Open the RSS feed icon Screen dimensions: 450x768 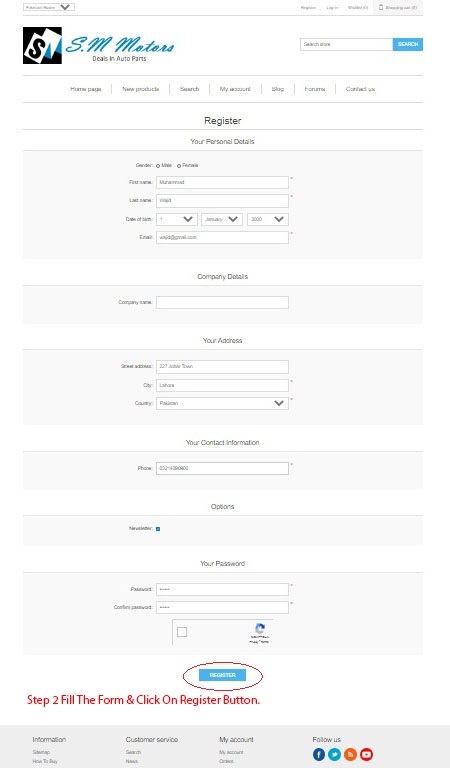coord(351,754)
